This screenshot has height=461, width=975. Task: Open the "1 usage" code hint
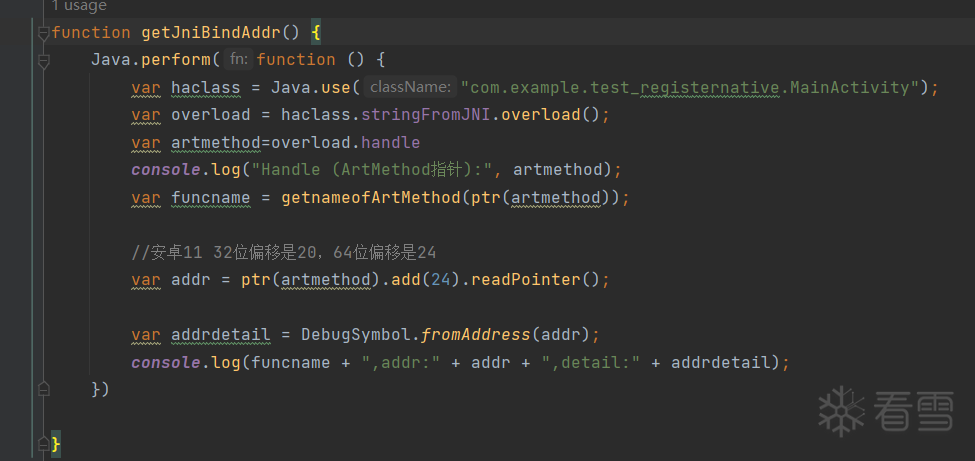click(x=79, y=6)
